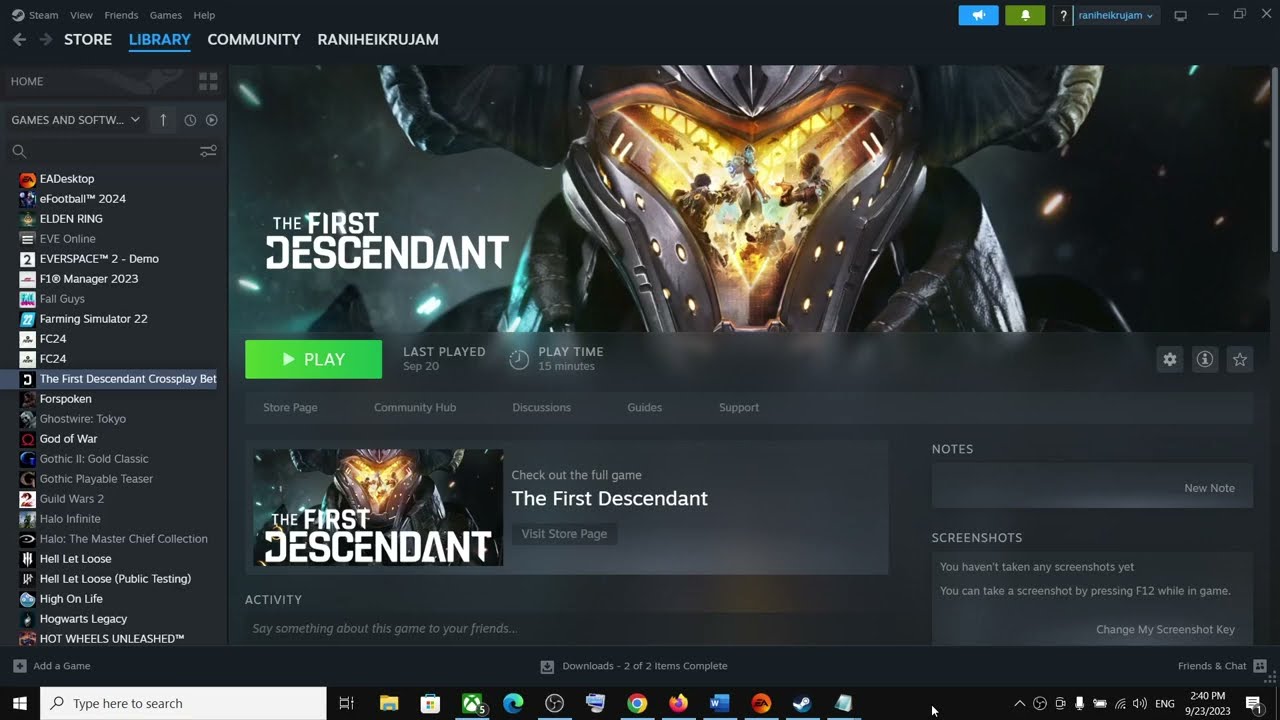Viewport: 1280px width, 720px height.
Task: Click the downloads status icon
Action: (547, 666)
